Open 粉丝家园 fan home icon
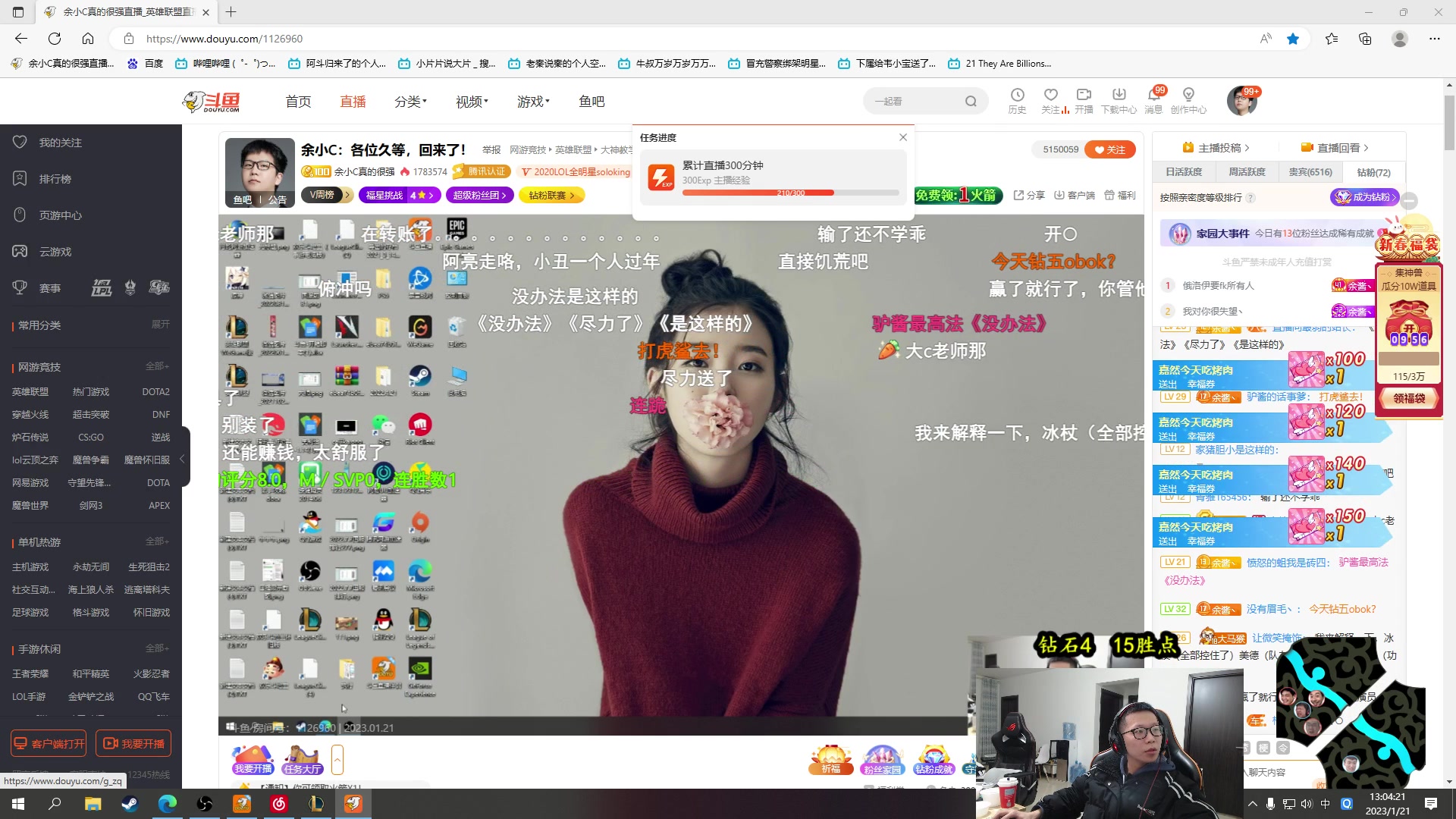 point(883,757)
